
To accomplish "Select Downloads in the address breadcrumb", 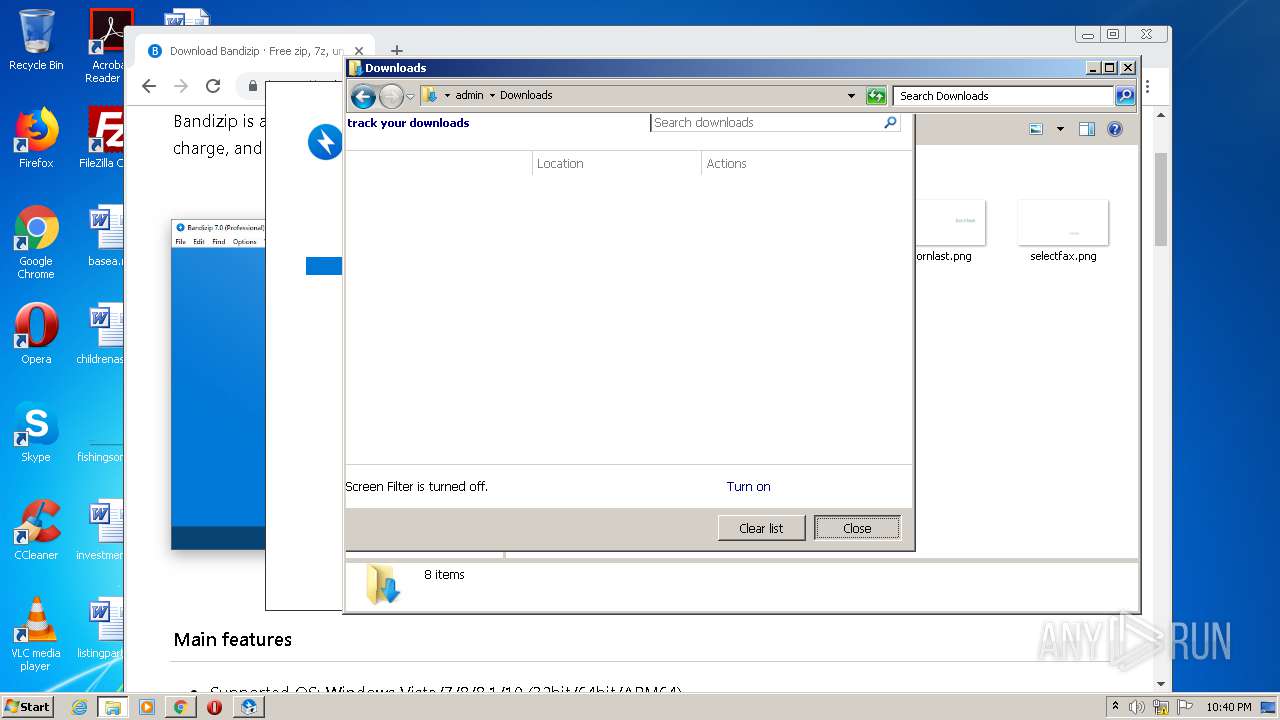I will [x=526, y=96].
